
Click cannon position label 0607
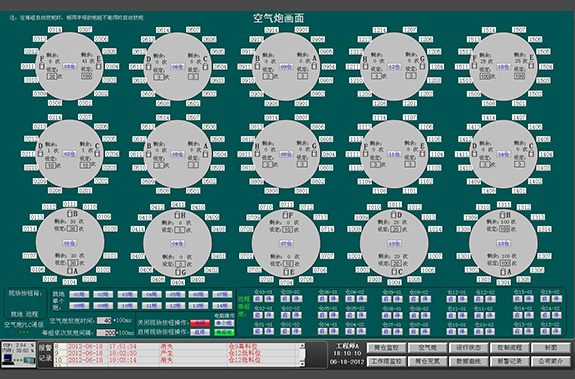pyautogui.click(x=193, y=30)
